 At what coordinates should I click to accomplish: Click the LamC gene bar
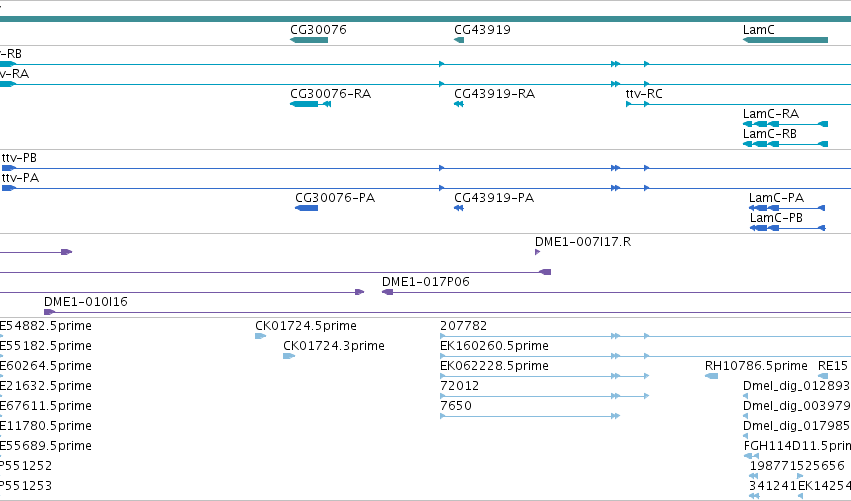[x=785, y=40]
